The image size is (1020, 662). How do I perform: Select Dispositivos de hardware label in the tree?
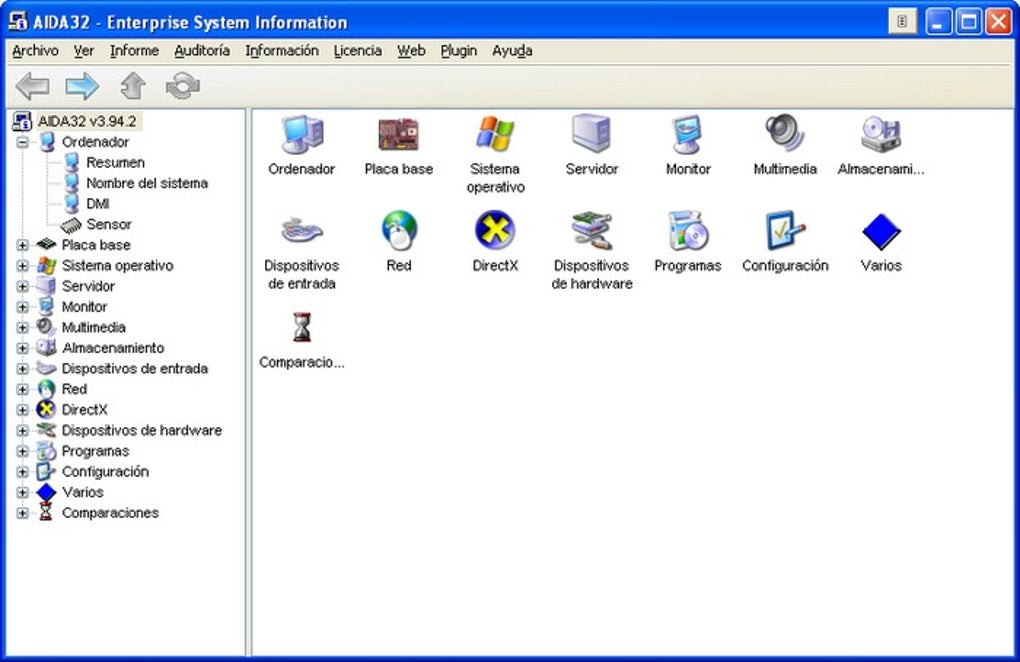click(141, 430)
